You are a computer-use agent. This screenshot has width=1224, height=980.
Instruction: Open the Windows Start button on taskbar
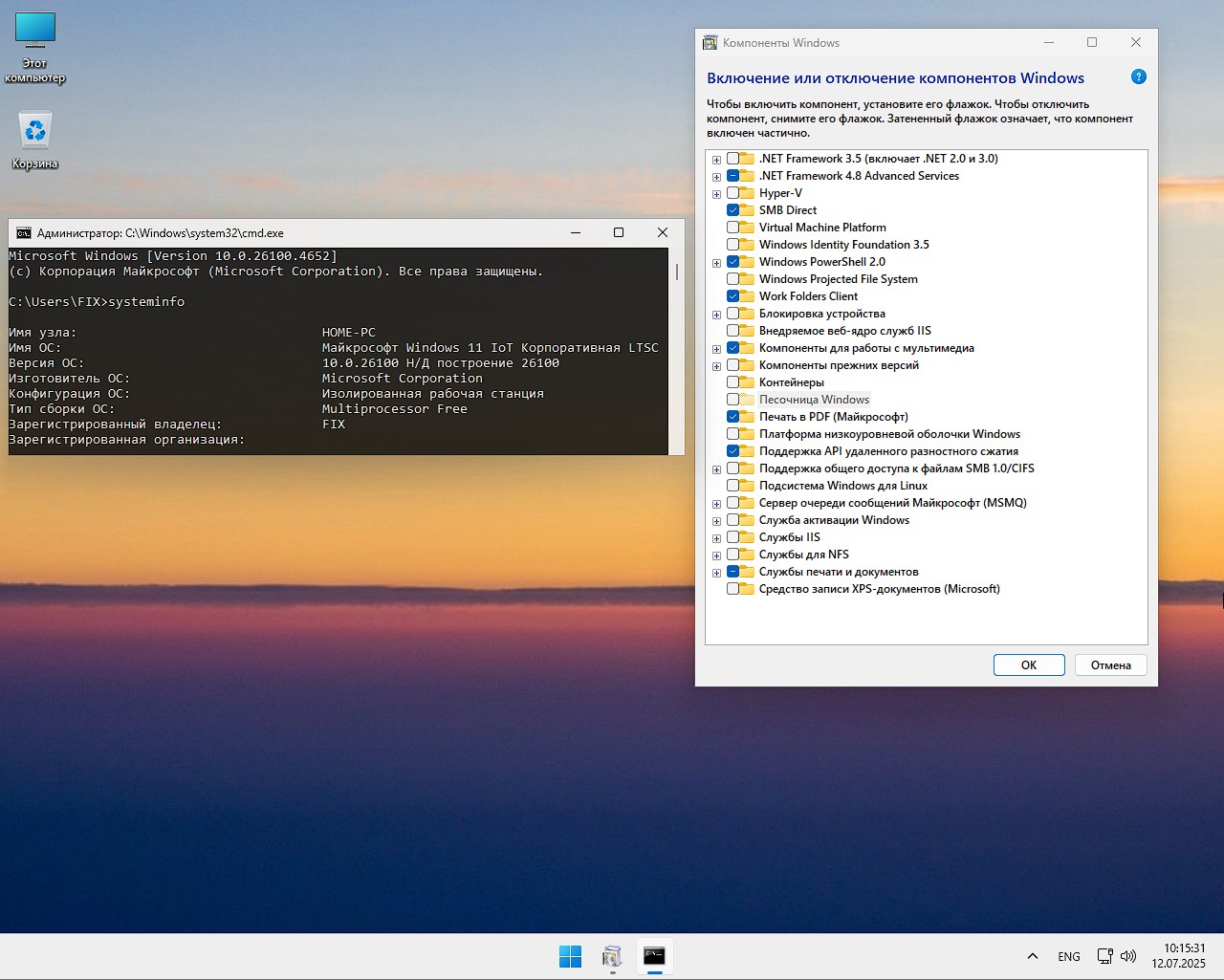click(570, 956)
